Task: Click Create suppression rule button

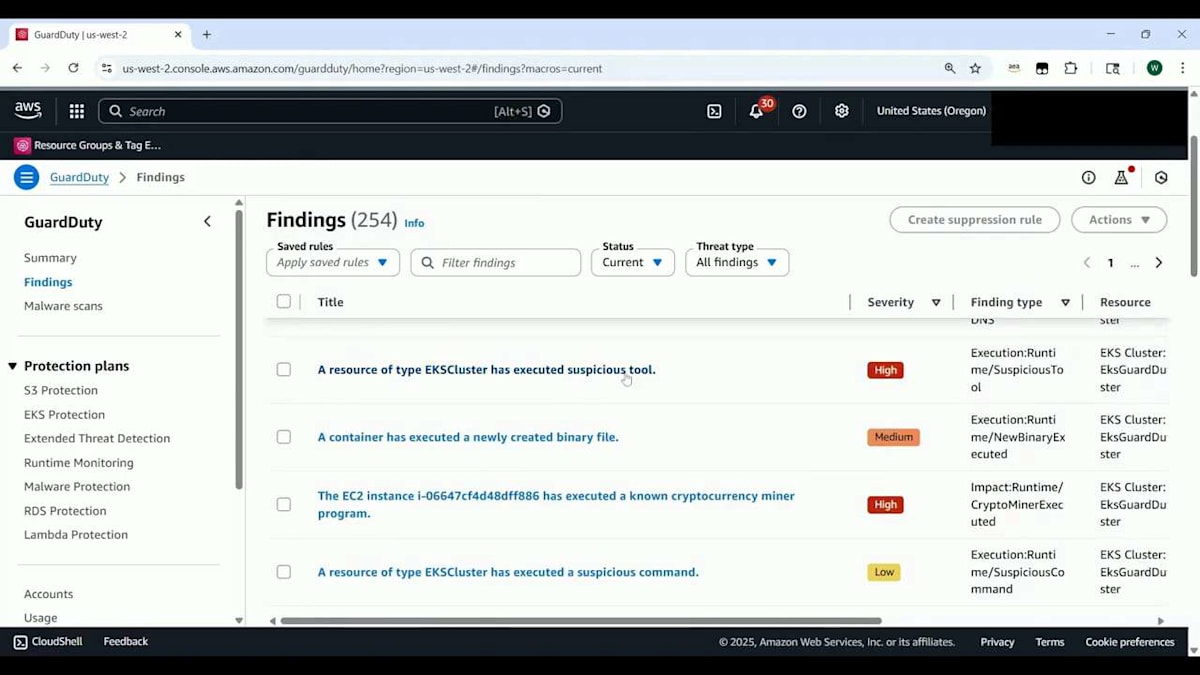Action: [975, 220]
